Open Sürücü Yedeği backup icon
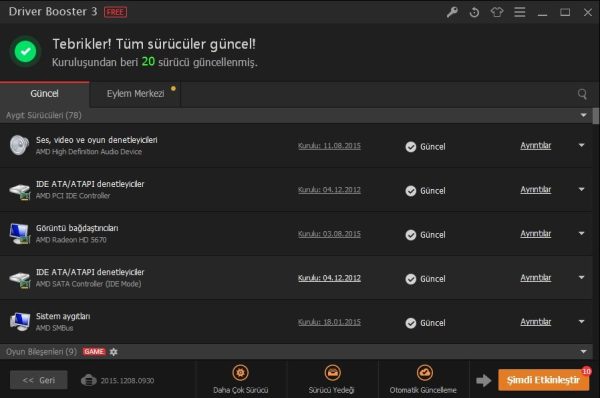 [332, 373]
